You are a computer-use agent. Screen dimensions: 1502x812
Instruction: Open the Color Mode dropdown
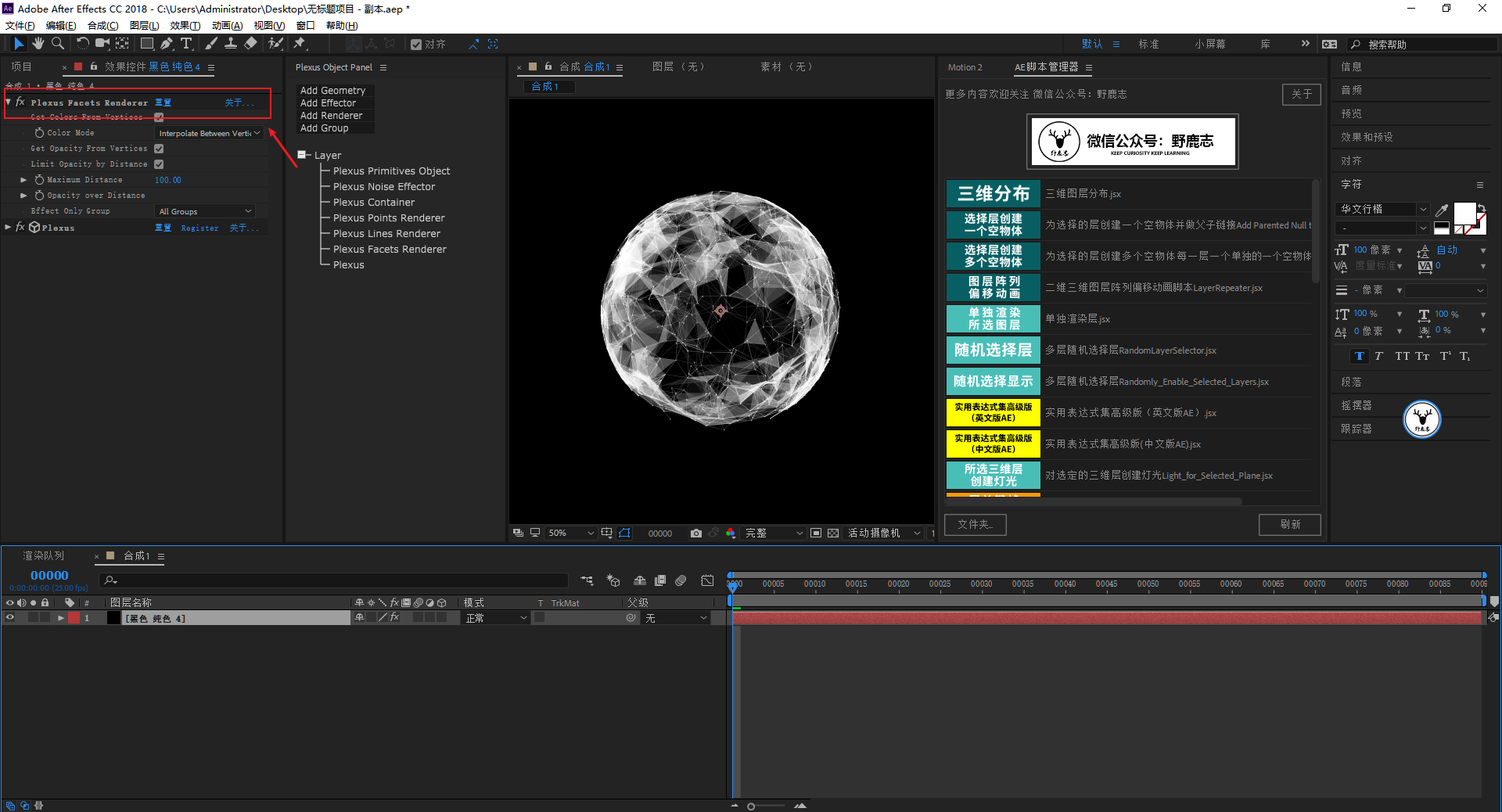pyautogui.click(x=209, y=133)
